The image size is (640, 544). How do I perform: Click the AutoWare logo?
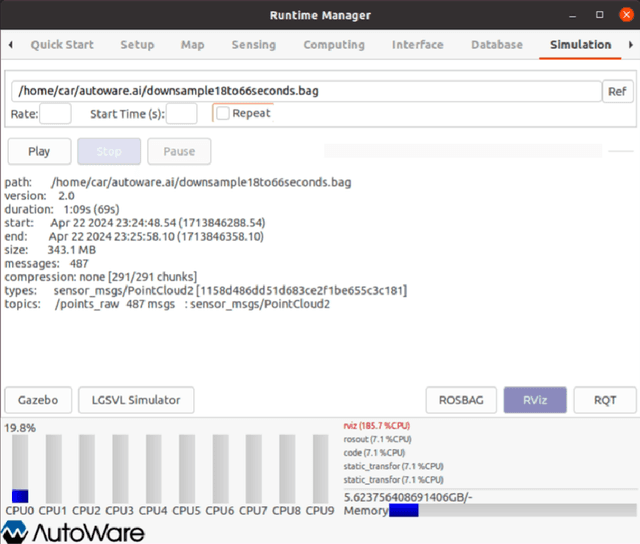coord(72,532)
